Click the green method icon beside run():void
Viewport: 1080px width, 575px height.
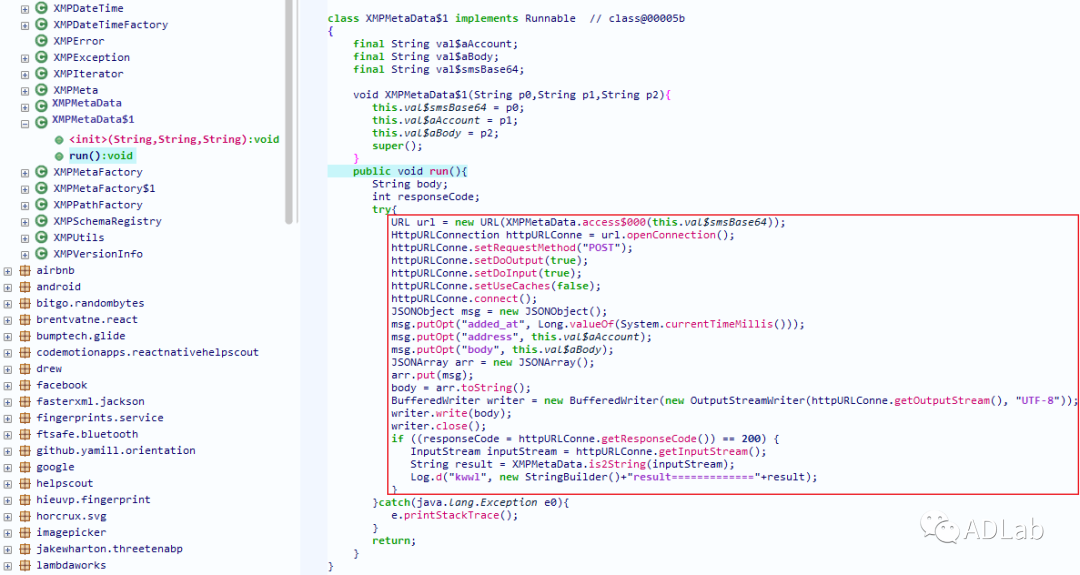point(59,155)
